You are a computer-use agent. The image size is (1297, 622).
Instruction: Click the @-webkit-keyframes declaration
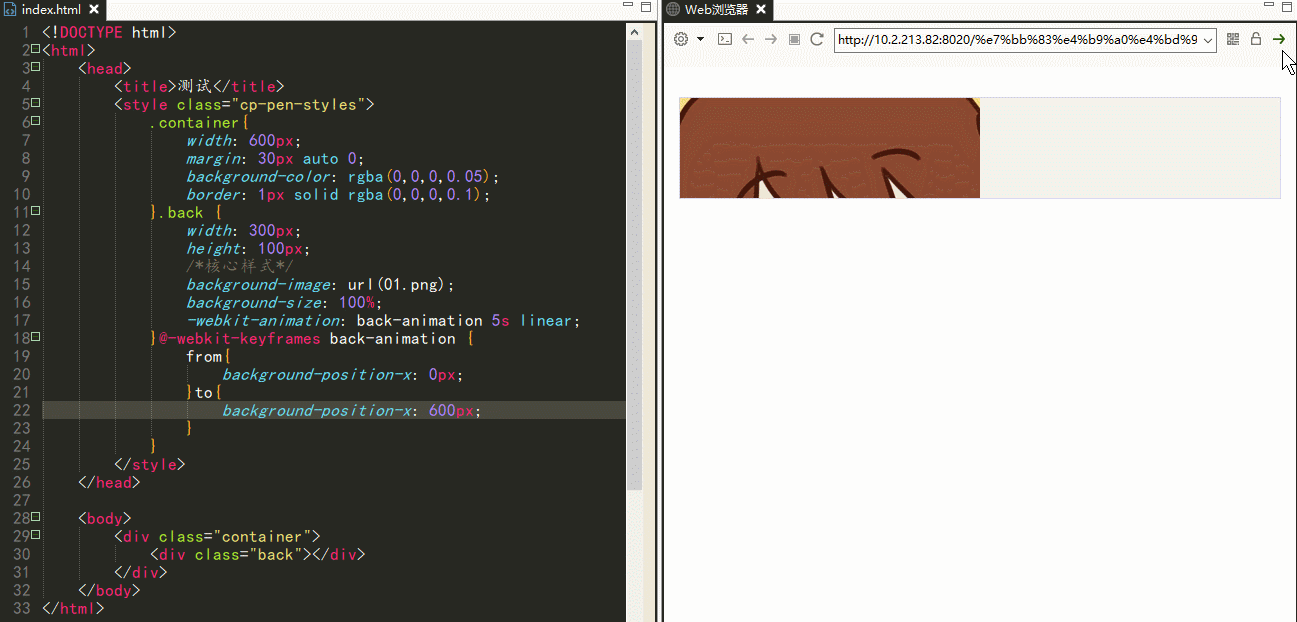pos(316,338)
